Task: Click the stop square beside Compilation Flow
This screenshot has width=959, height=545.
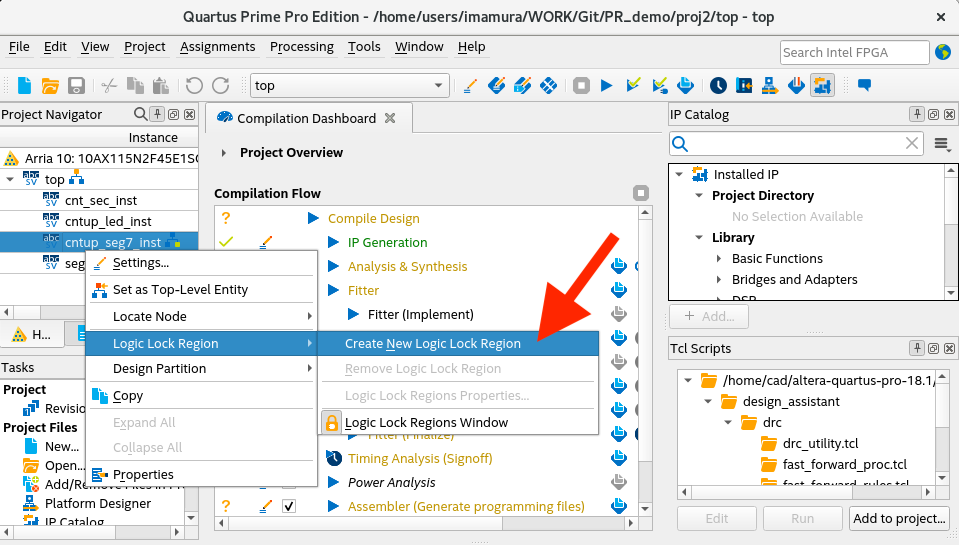Action: click(x=640, y=193)
